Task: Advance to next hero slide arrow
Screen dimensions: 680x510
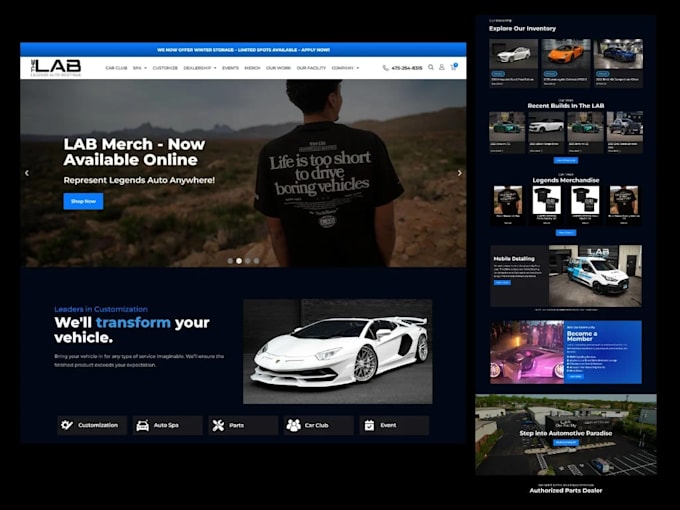Action: click(x=460, y=173)
